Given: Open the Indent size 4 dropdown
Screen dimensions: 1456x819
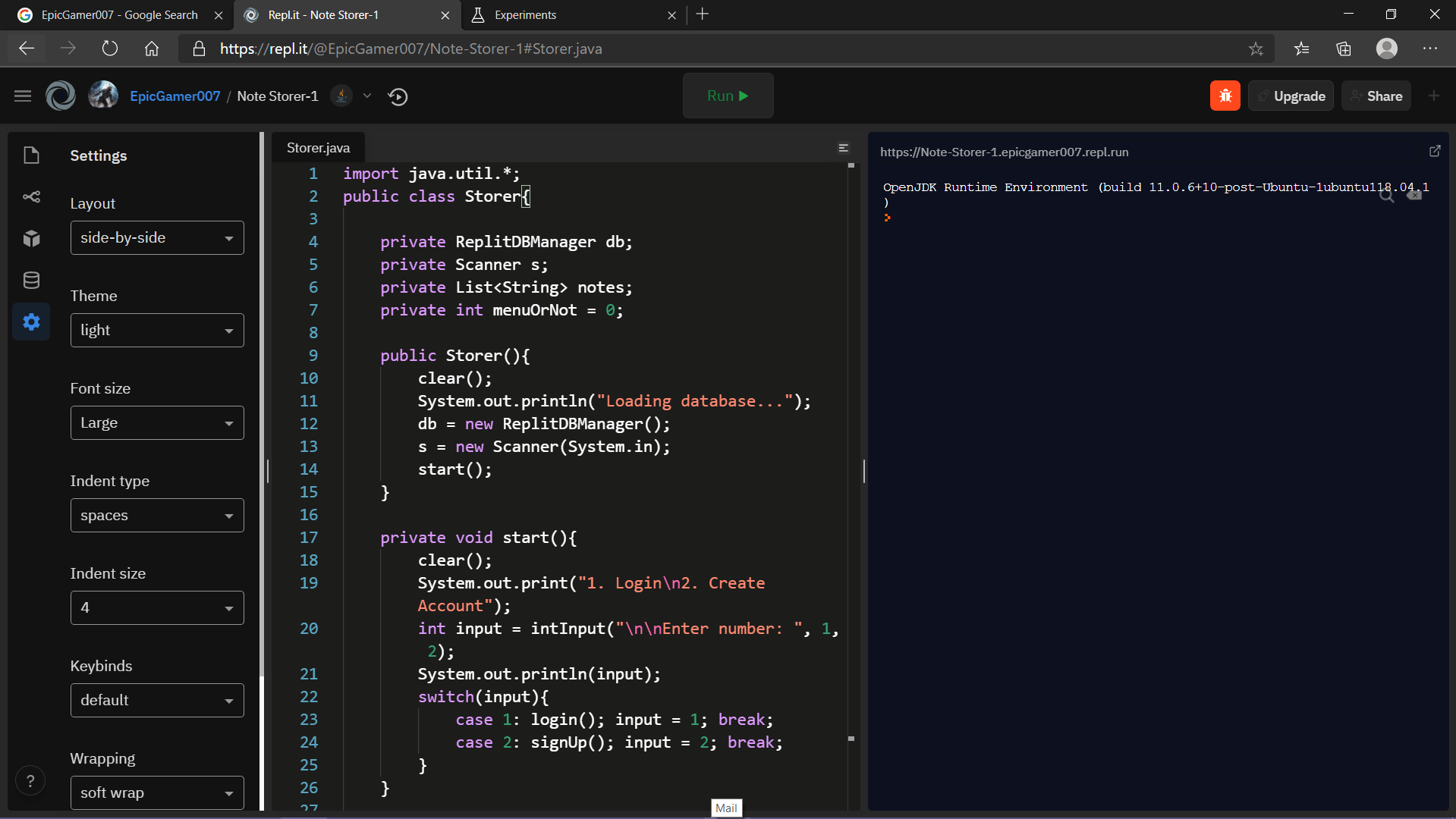Looking at the screenshot, I should pyautogui.click(x=157, y=607).
